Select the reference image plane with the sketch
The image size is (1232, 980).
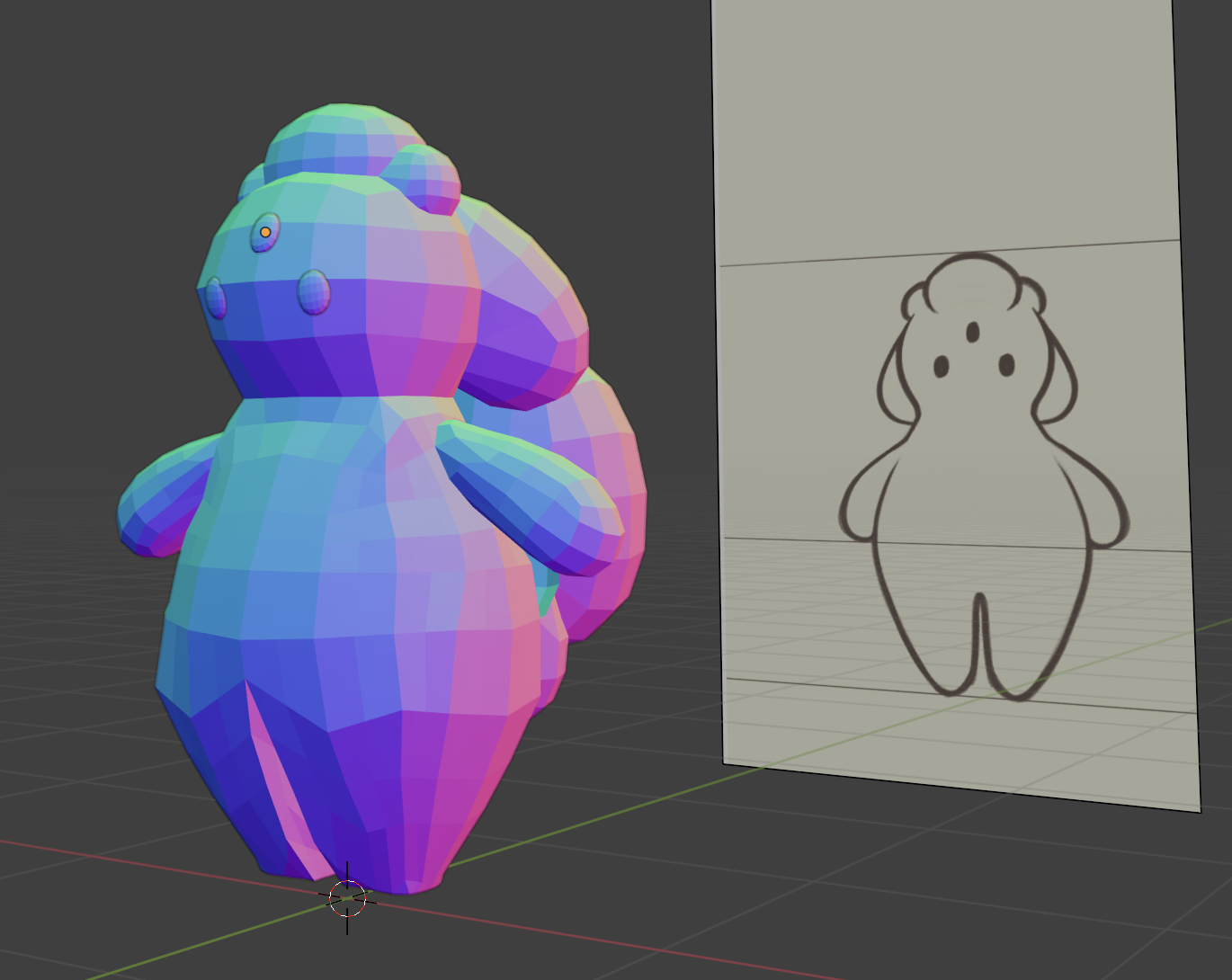tap(956, 405)
